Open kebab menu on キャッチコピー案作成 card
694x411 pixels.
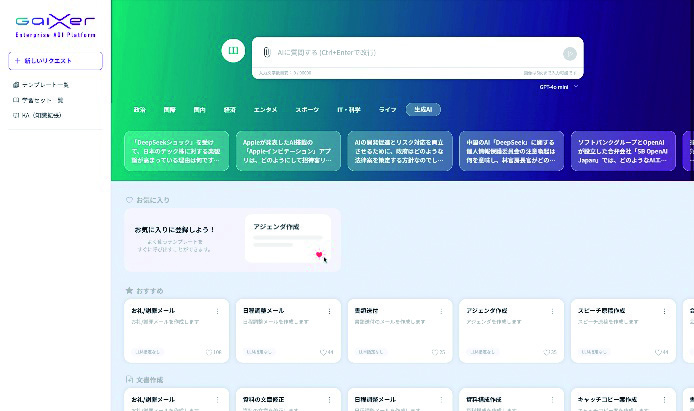(x=664, y=400)
